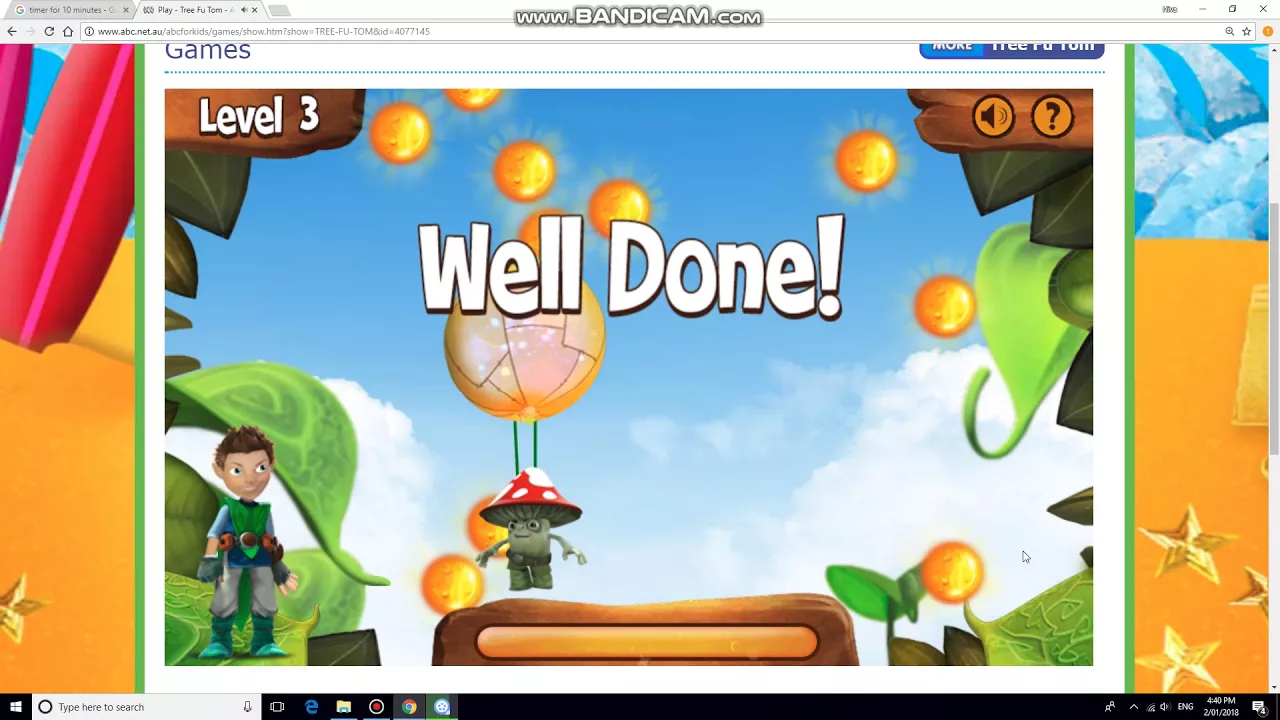Click the Type here to search box
Image resolution: width=1280 pixels, height=720 pixels.
[145, 707]
